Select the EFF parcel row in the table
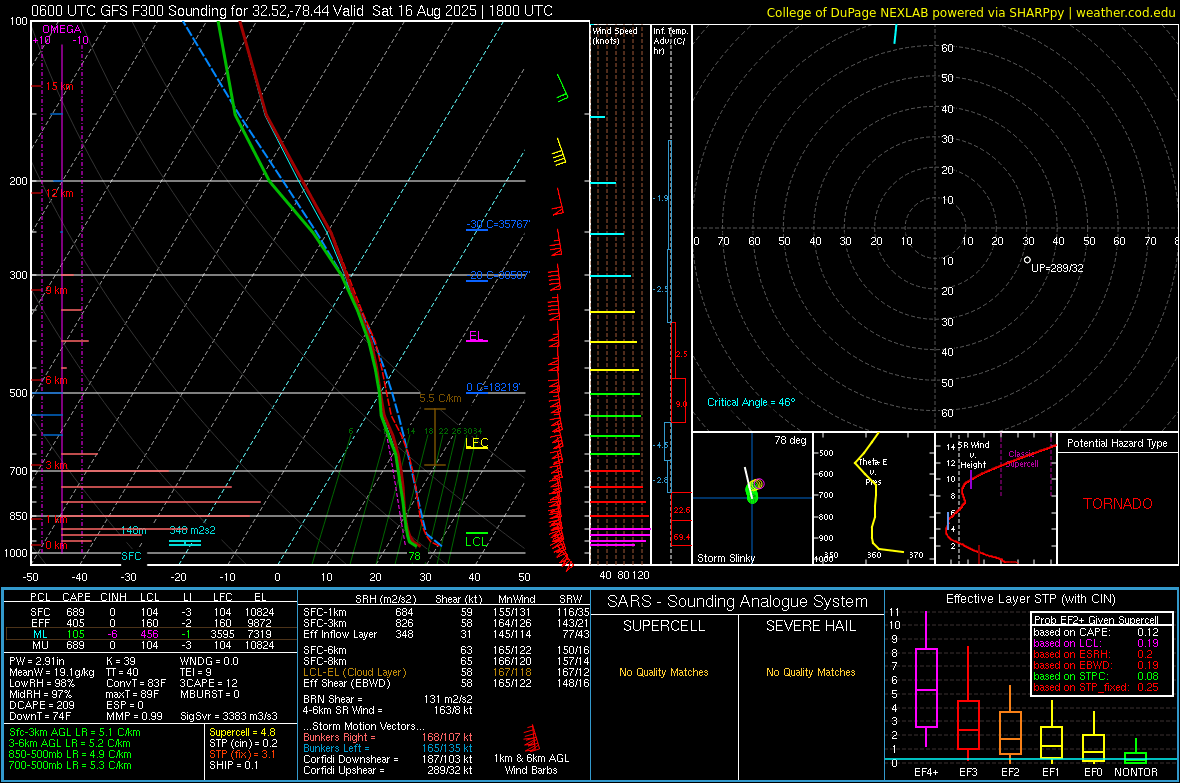Viewport: 1180px width, 783px height. [151, 623]
